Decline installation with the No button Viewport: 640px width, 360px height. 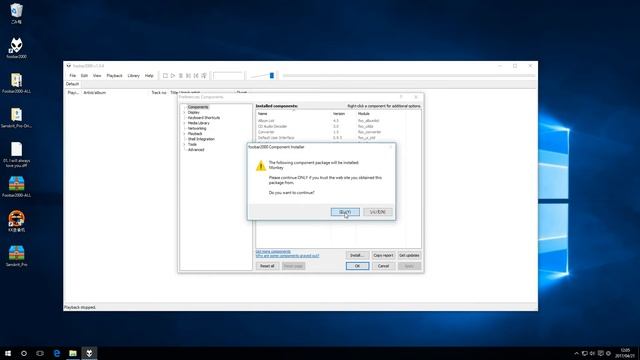pyautogui.click(x=378, y=212)
